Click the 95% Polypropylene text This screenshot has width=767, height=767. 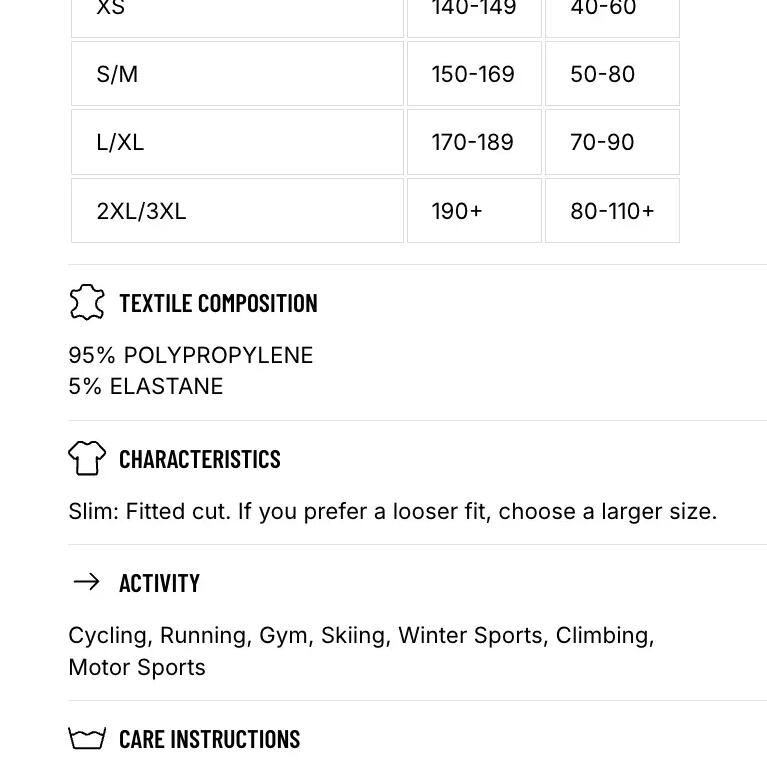[x=191, y=355]
